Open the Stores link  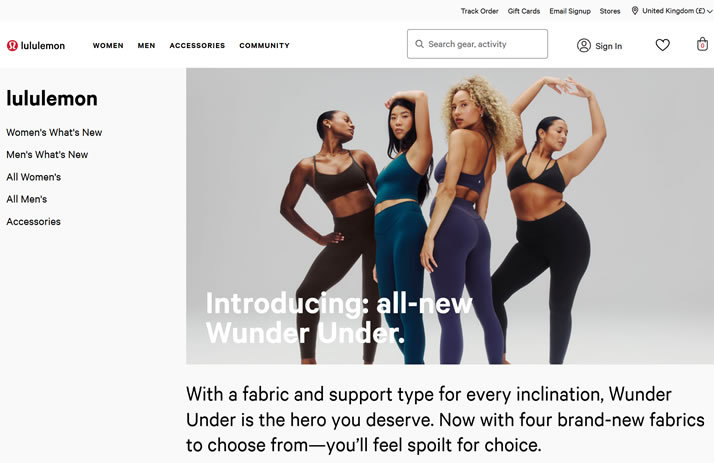point(610,11)
